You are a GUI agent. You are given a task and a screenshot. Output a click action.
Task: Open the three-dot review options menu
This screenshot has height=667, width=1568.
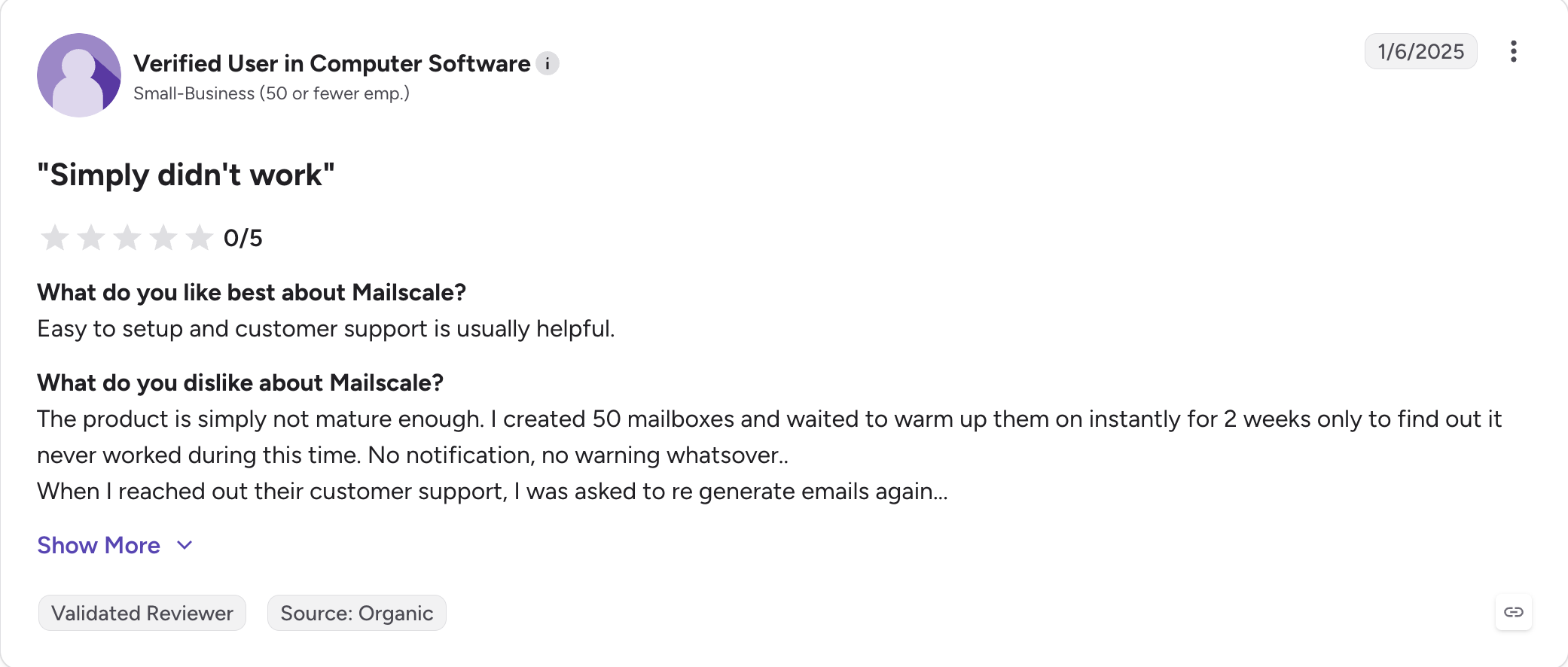coord(1513,51)
